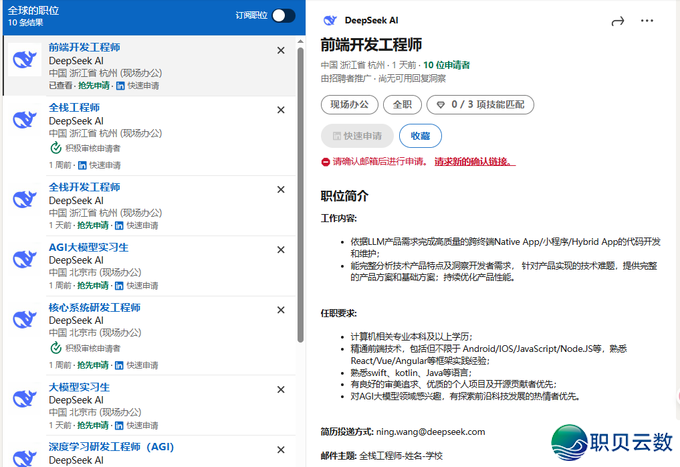Dismiss the 全栈工程师 job listing

point(281,110)
